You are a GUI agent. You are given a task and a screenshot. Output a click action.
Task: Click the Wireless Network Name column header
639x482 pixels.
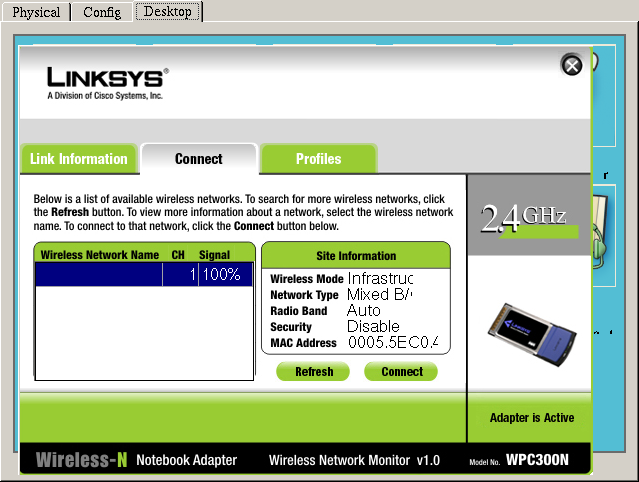pos(99,255)
